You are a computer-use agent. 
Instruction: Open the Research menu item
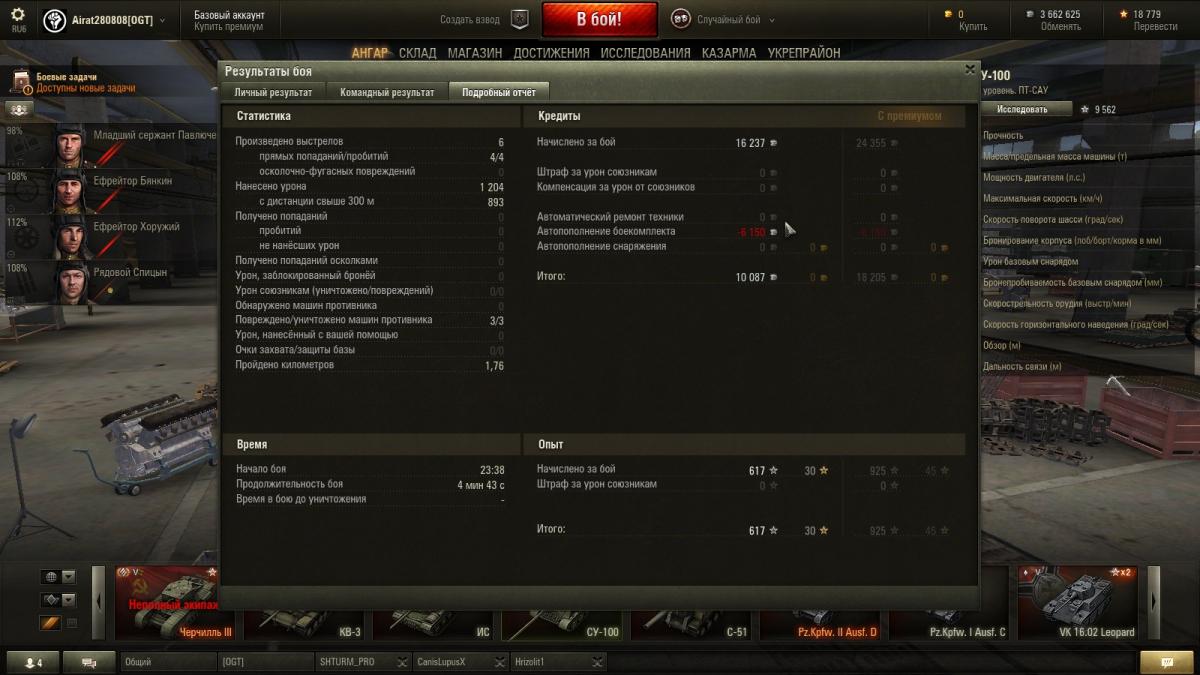[645, 53]
